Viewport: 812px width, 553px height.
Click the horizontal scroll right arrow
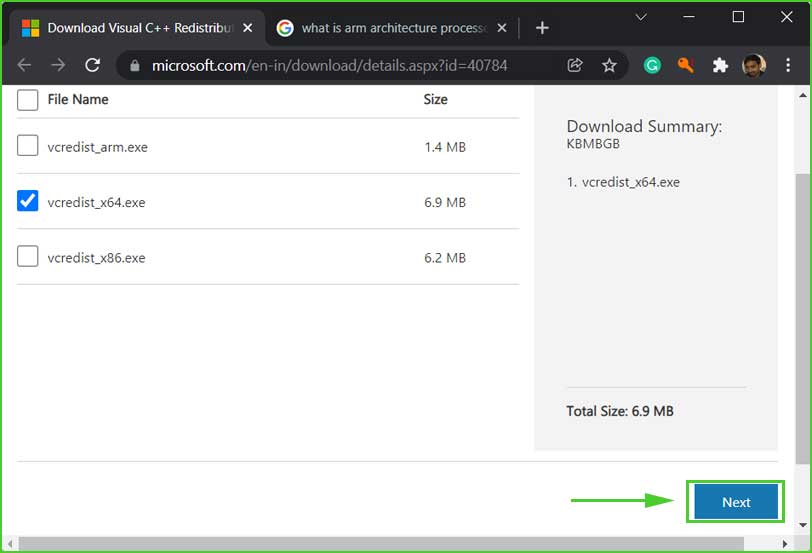pos(785,544)
